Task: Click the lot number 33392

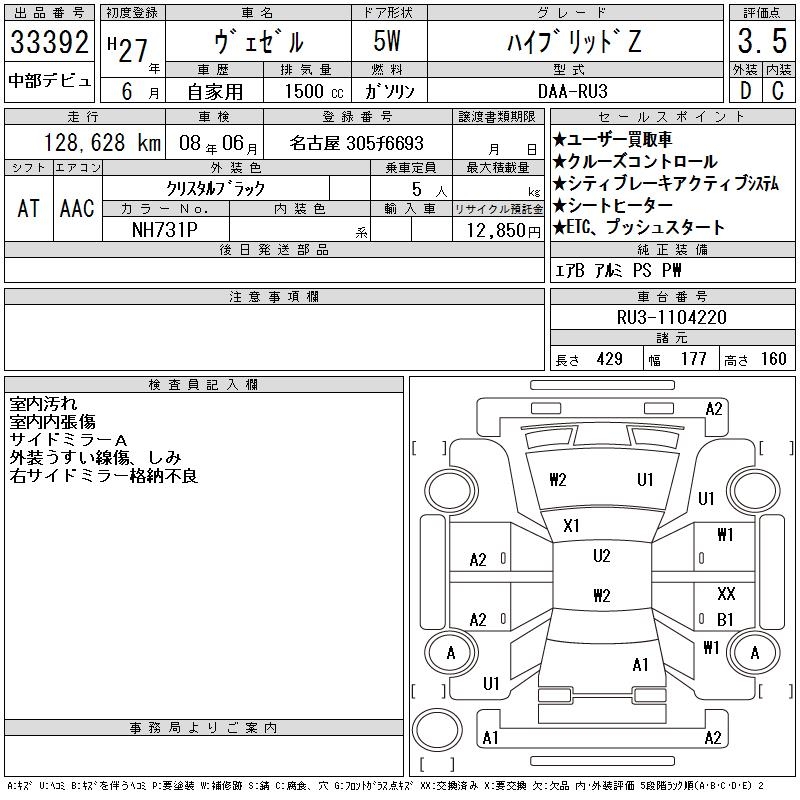Action: (49, 42)
